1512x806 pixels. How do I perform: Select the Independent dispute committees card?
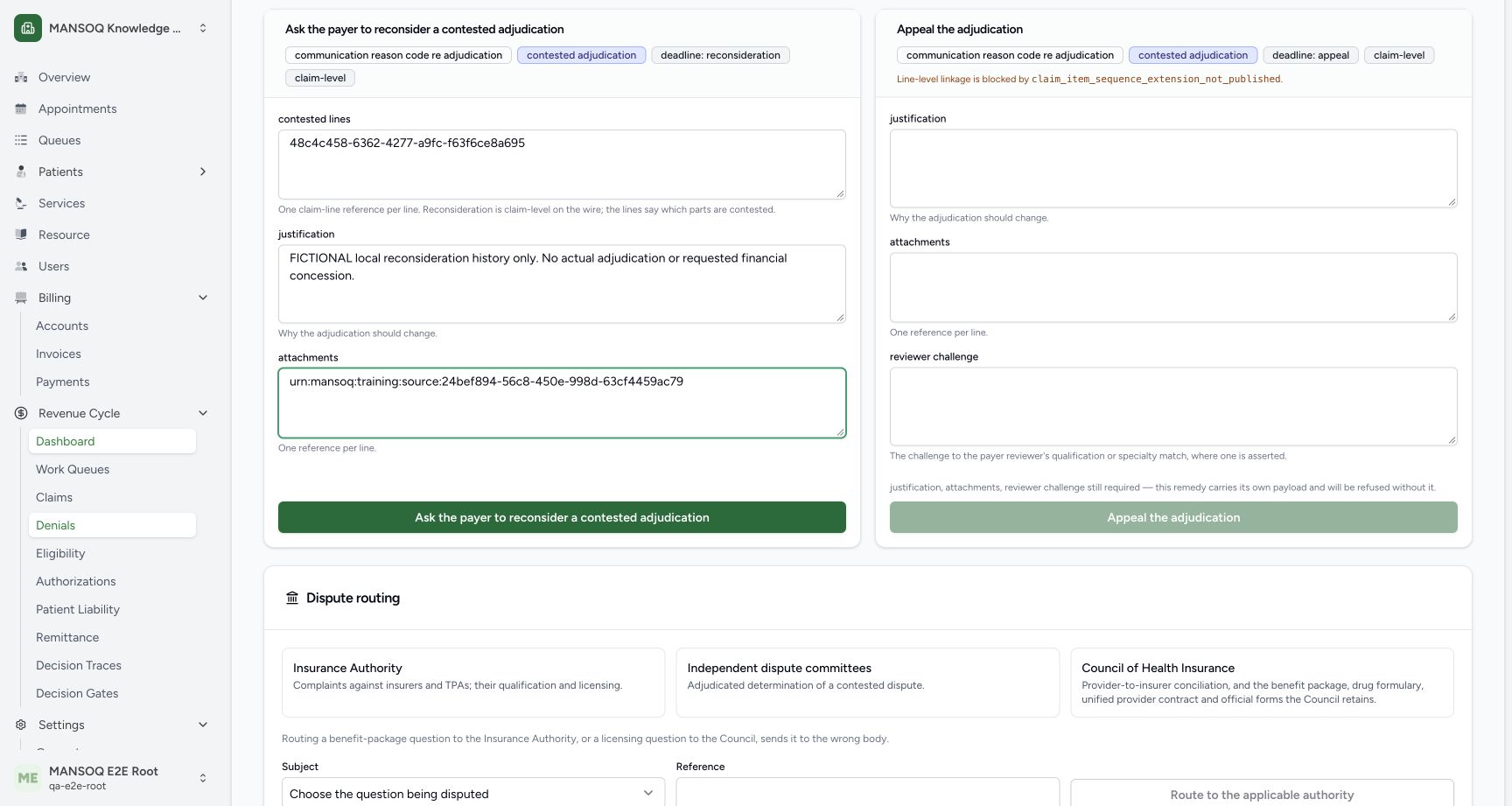click(x=867, y=683)
